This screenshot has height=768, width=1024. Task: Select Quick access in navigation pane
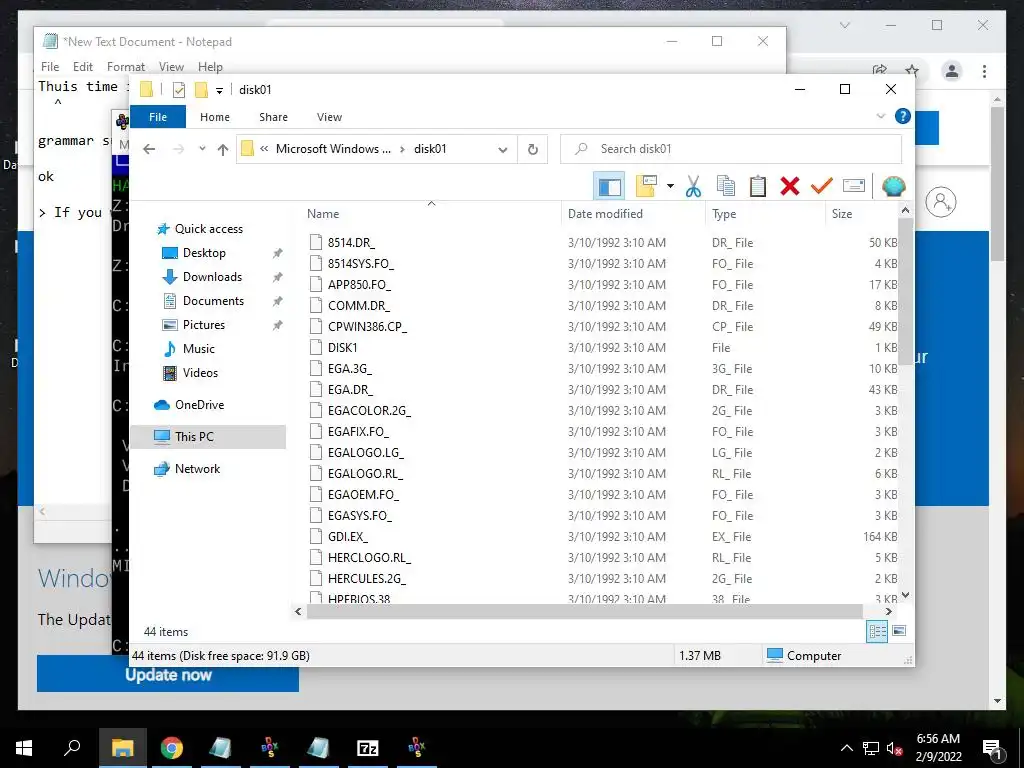click(208, 229)
